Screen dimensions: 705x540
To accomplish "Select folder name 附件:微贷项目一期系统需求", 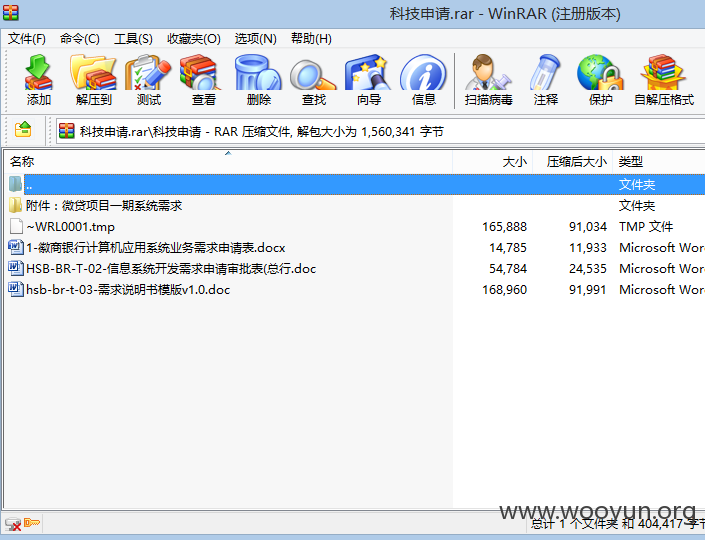I will pos(104,205).
